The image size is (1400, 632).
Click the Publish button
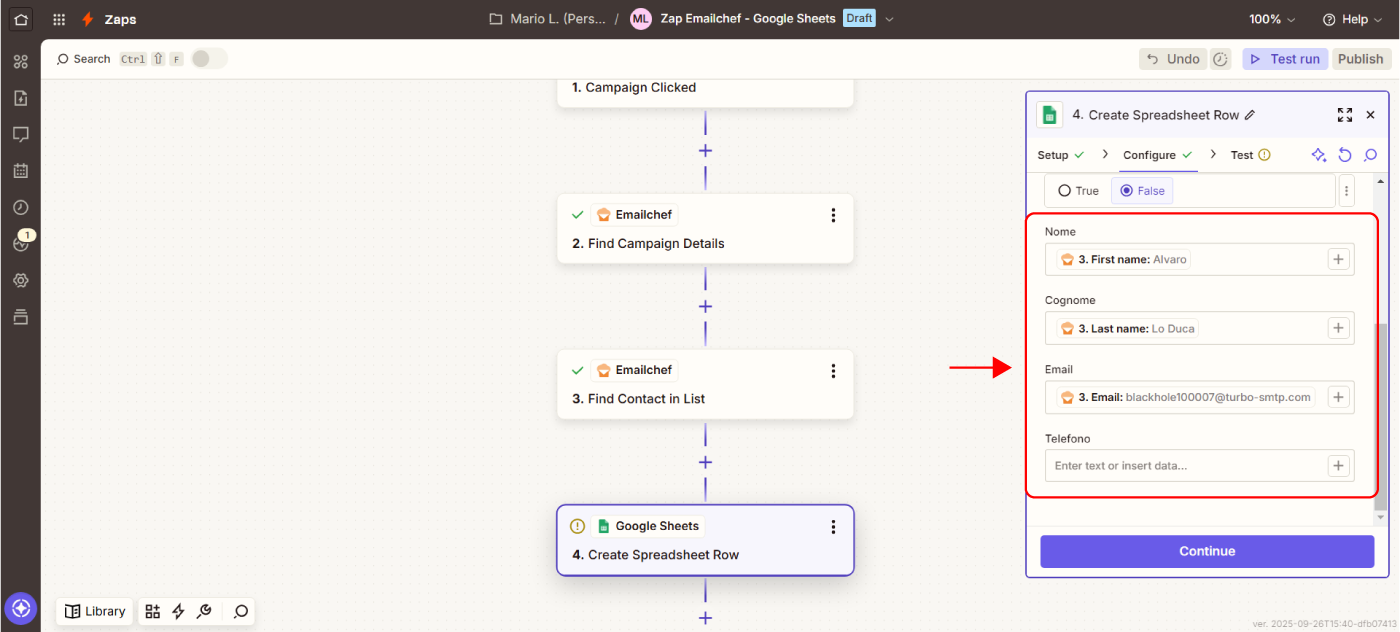[x=1360, y=59]
